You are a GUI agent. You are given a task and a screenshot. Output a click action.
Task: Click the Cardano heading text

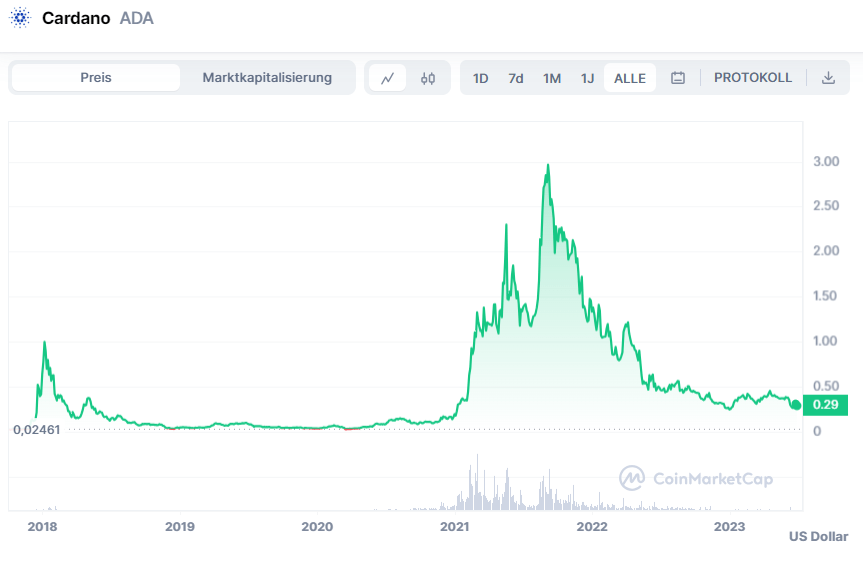point(76,18)
